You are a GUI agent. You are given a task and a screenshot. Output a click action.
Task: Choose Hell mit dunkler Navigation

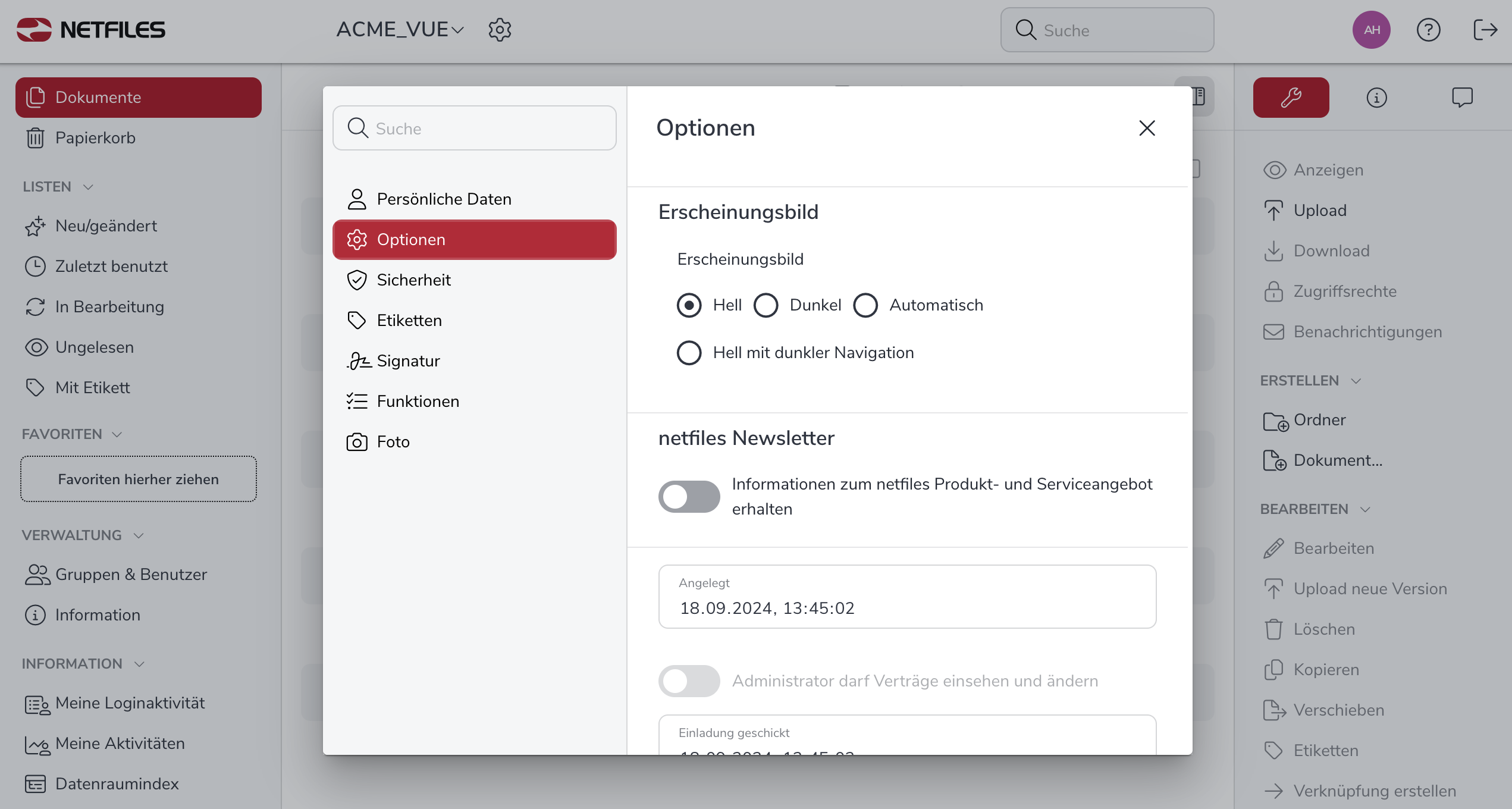coord(689,353)
